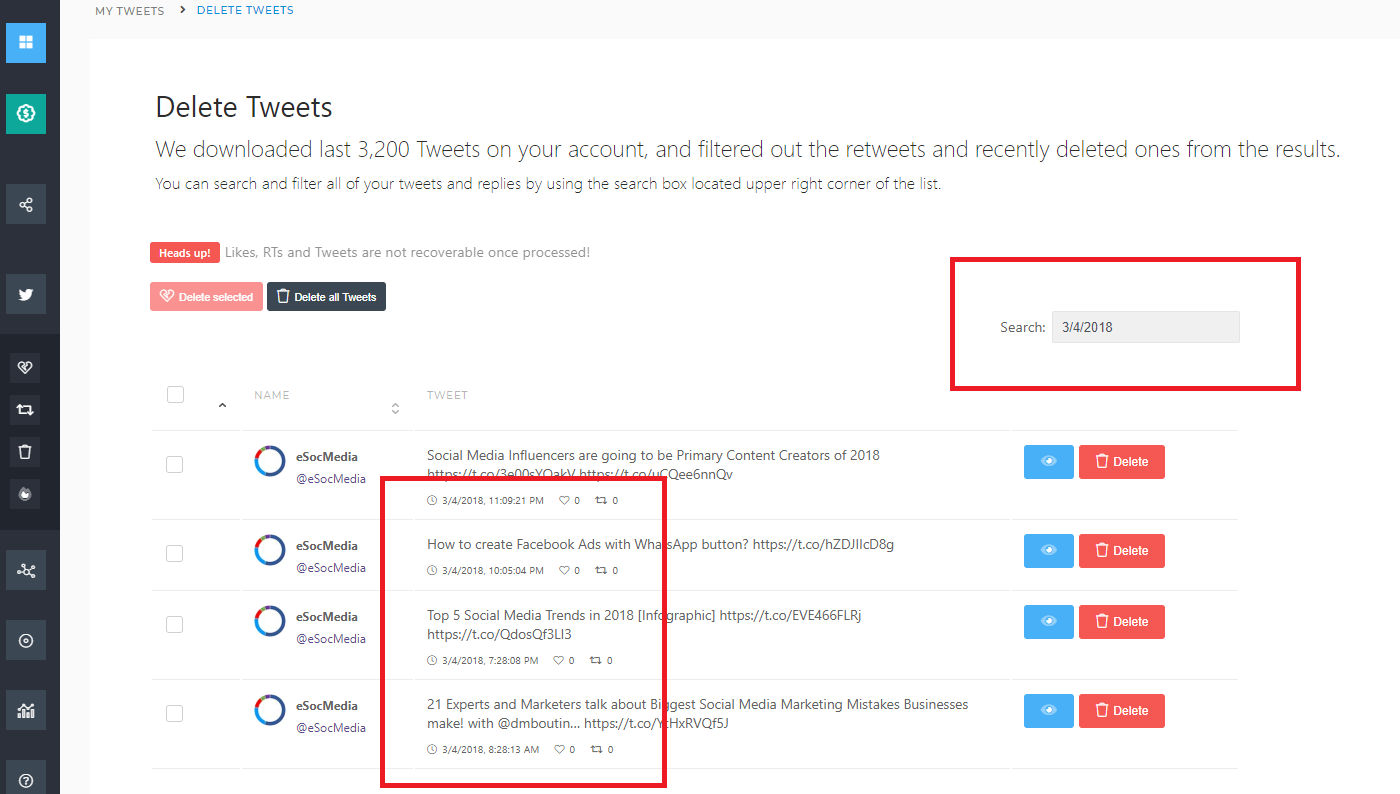1400x794 pixels.
Task: Click the circular sidebar icon below the trash bin
Action: [26, 492]
